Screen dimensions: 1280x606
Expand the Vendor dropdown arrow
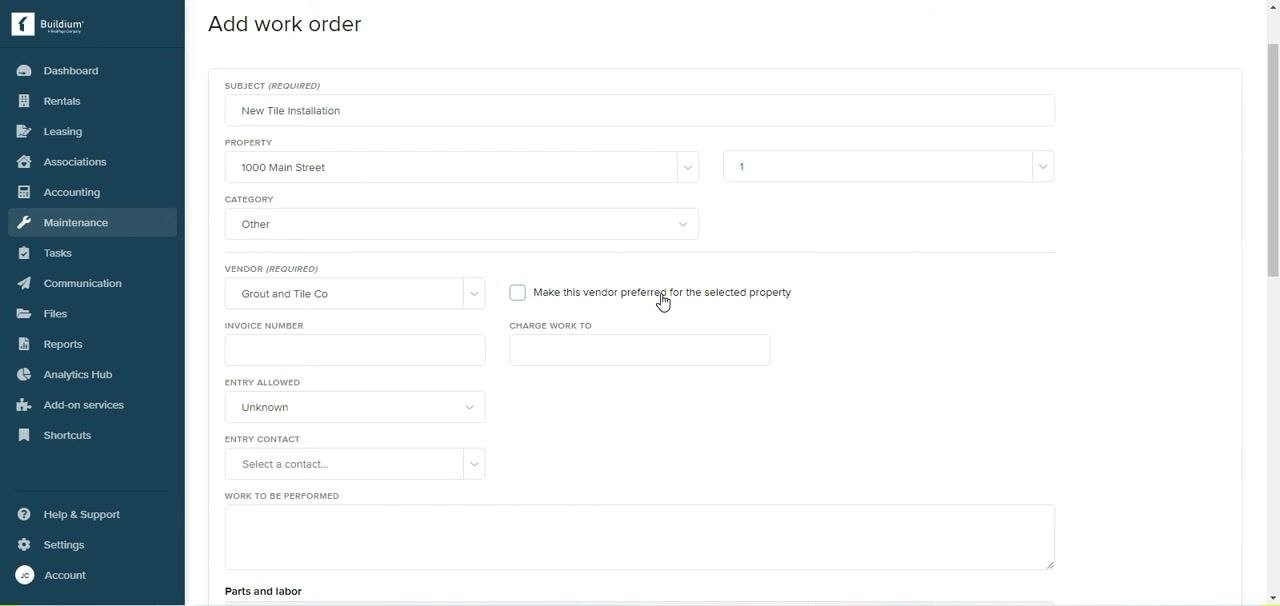474,294
